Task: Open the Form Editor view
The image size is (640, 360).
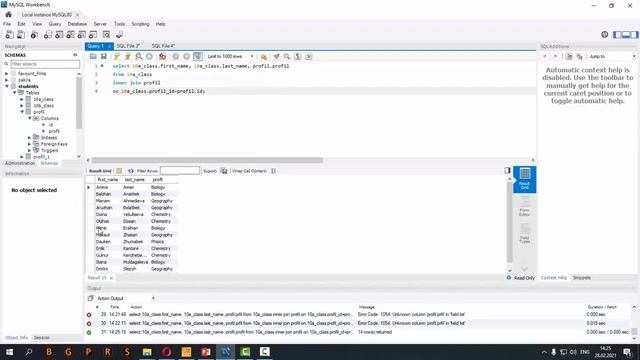Action: pyautogui.click(x=524, y=206)
